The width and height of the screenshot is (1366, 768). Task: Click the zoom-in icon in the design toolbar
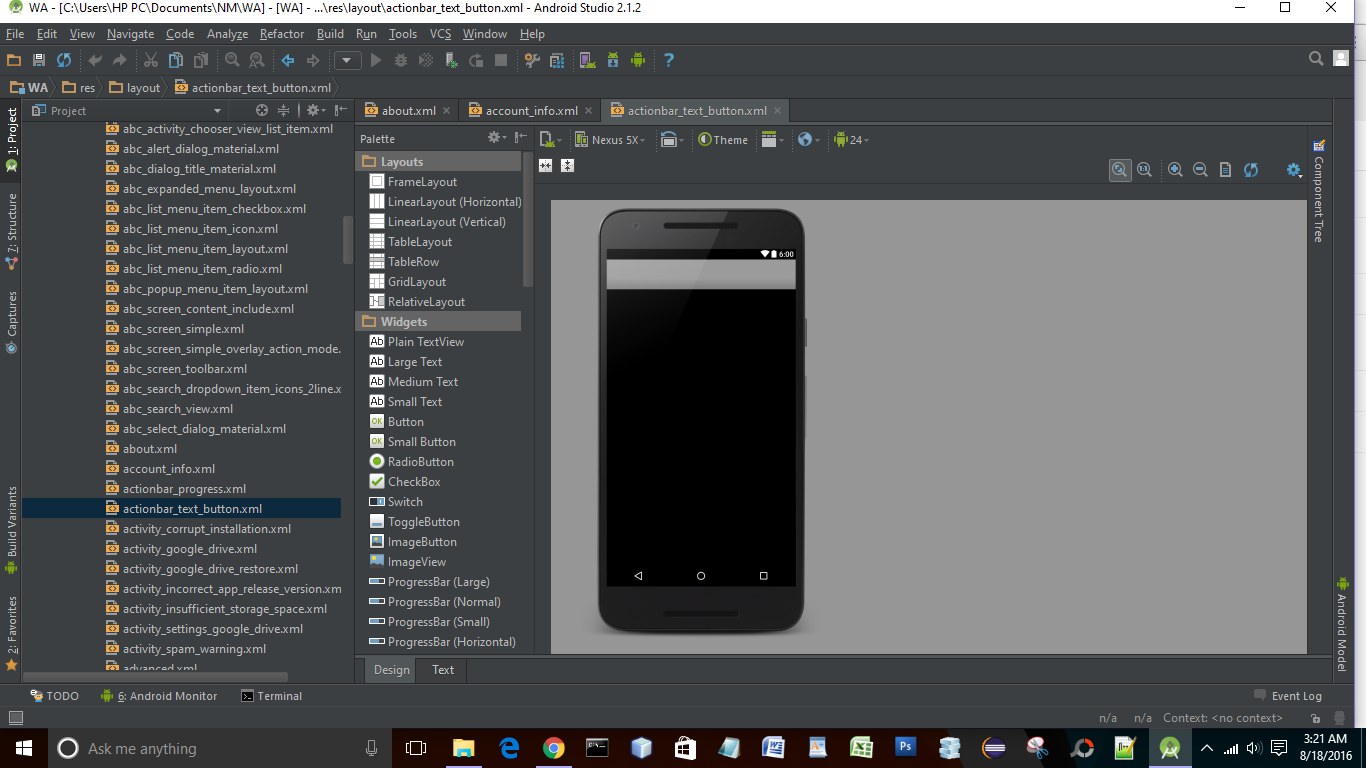[1175, 169]
